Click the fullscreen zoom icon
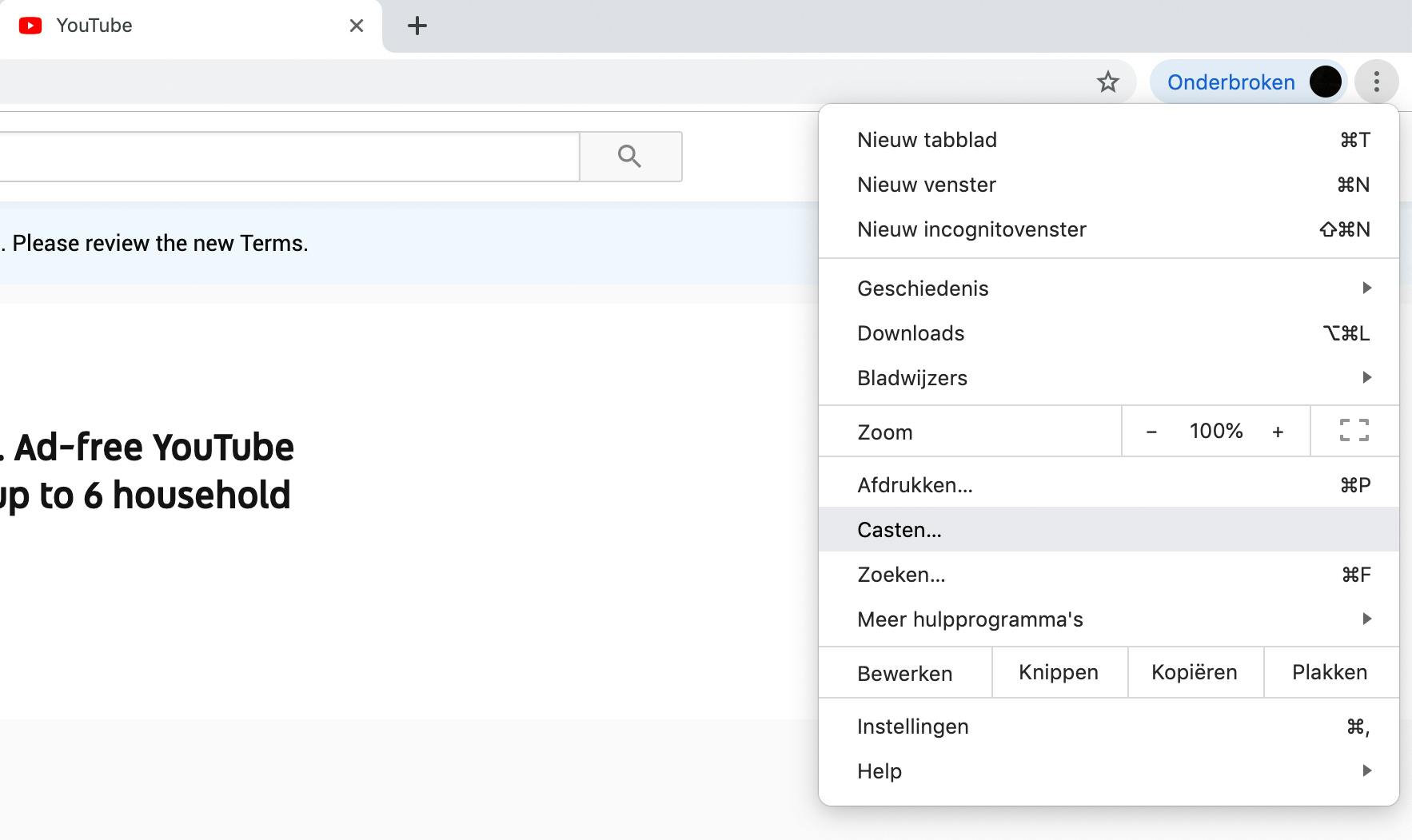 pos(1354,431)
